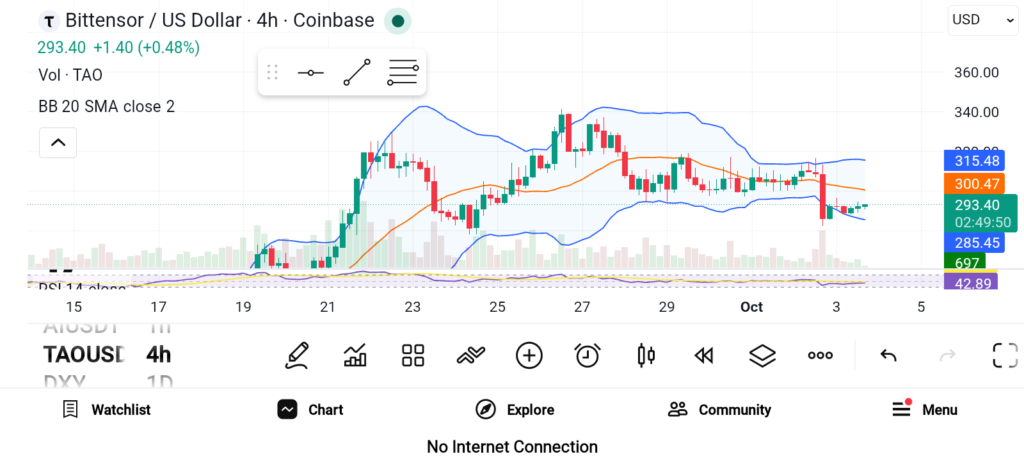Viewport: 1024px width, 461px height.
Task: Redo action arrow
Action: coord(947,355)
